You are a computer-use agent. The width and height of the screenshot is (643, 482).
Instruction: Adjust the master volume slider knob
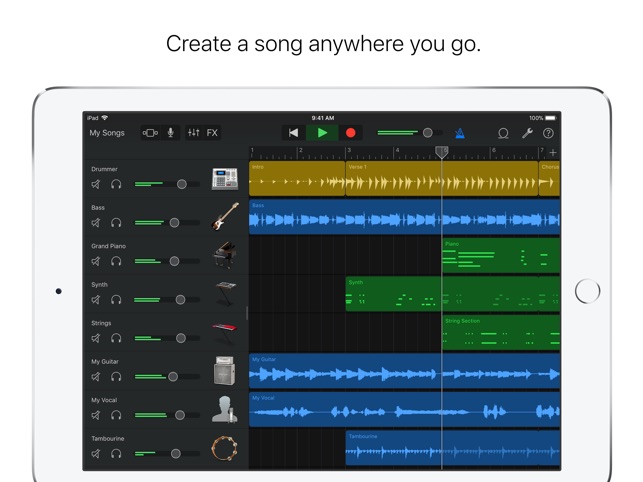(428, 132)
